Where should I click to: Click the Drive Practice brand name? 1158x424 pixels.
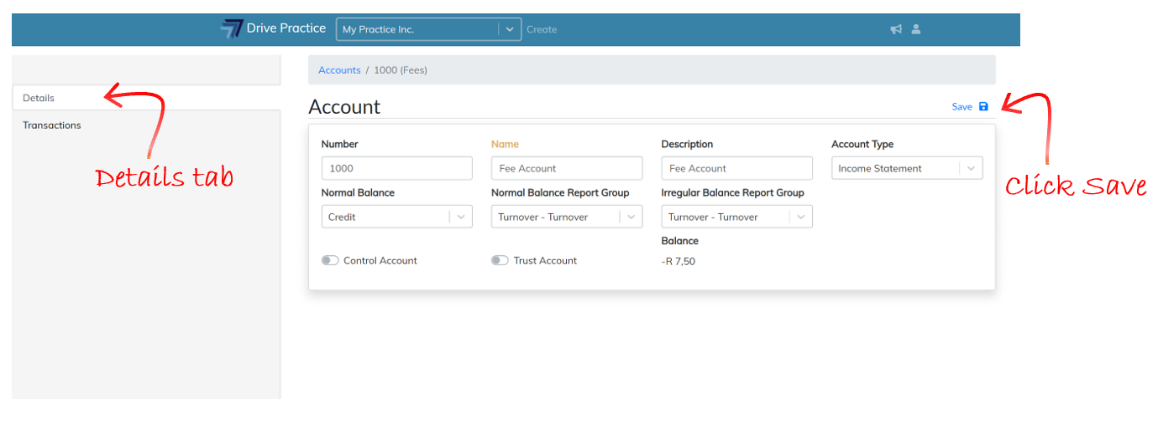tap(286, 29)
